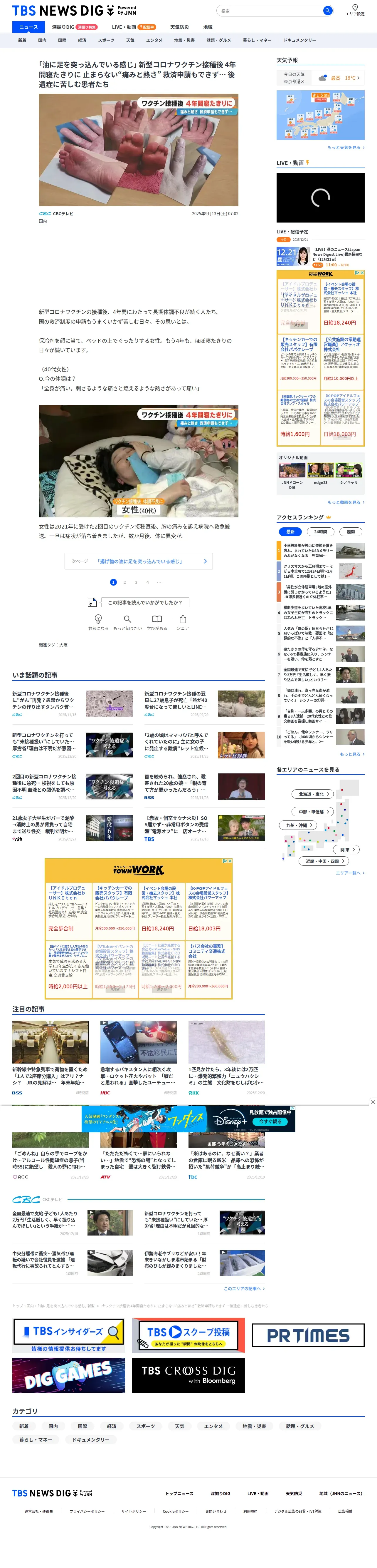
Task: Click もっと見る under access ranking
Action: (x=352, y=754)
